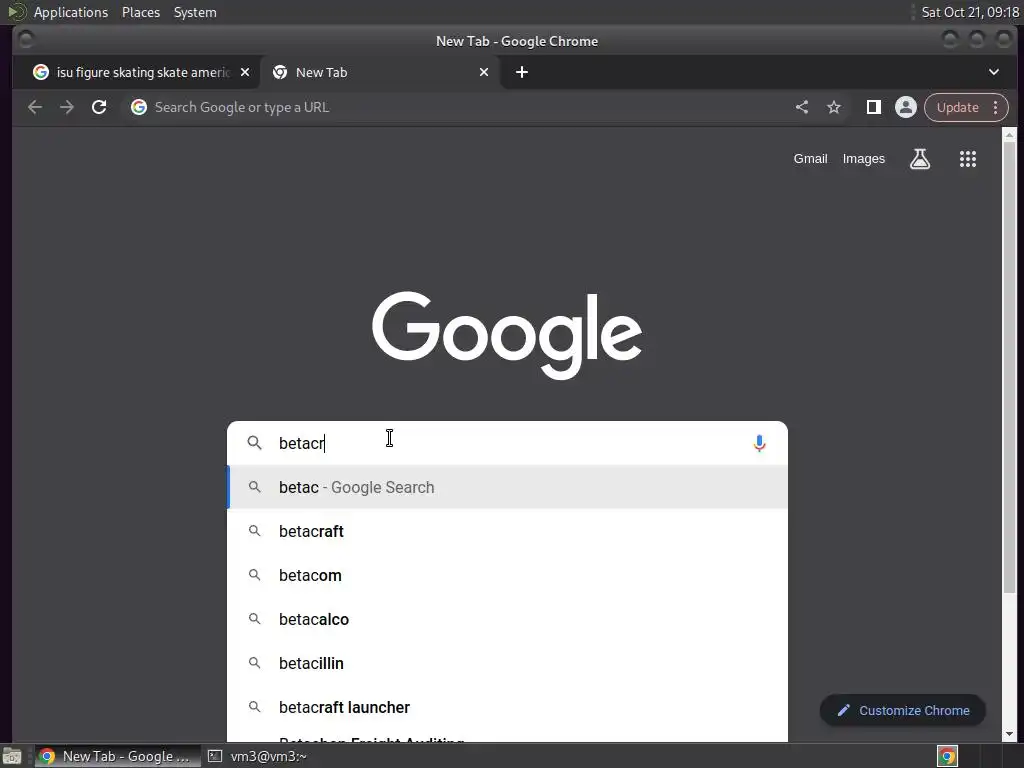Viewport: 1024px width, 768px height.
Task: Open the Places menu
Action: click(x=141, y=12)
